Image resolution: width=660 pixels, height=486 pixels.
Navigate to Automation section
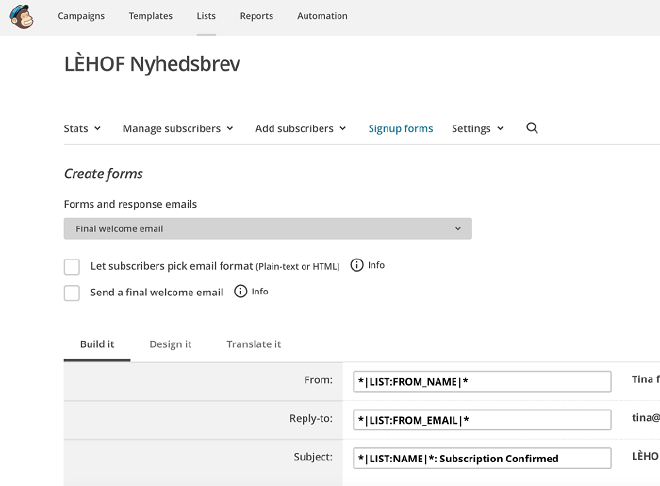coord(322,16)
